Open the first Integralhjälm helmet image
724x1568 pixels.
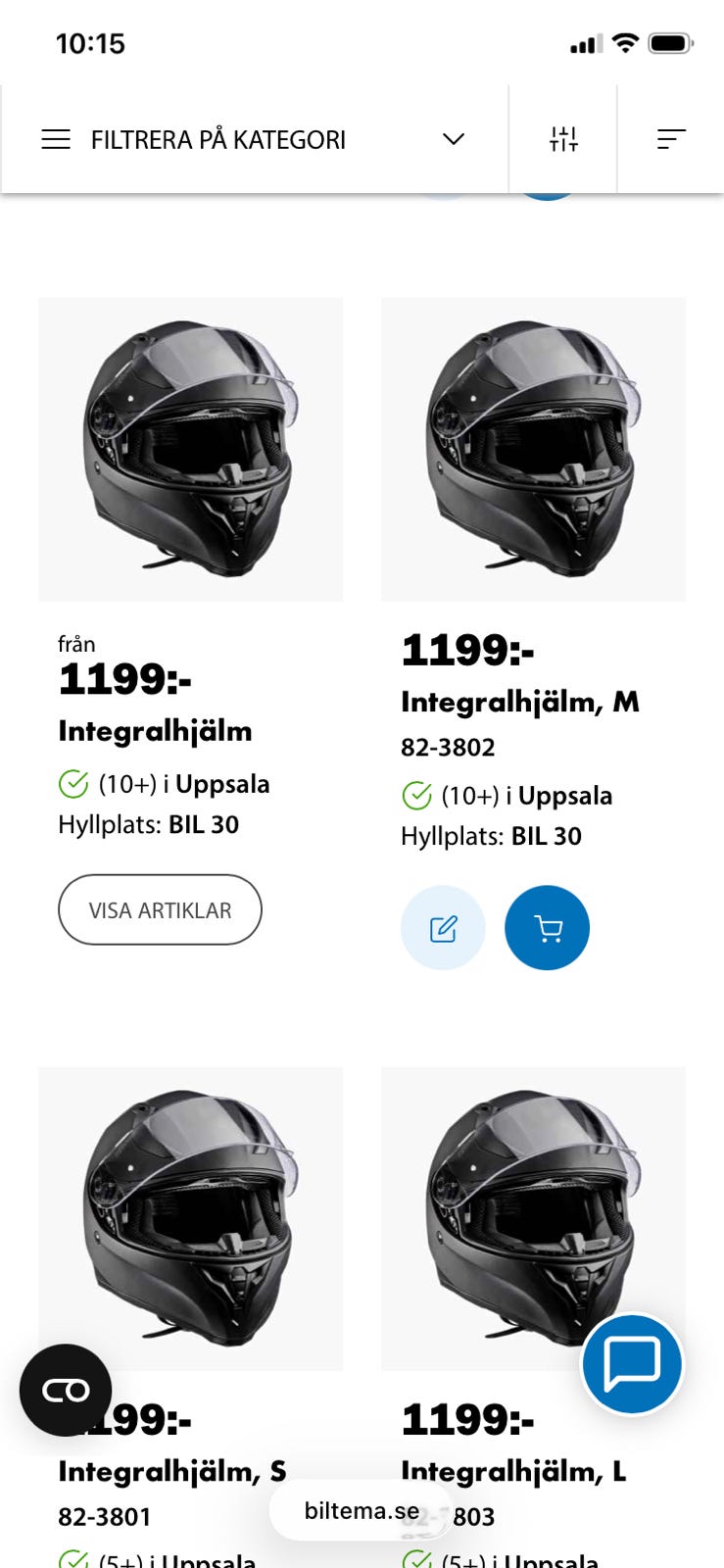coord(191,449)
